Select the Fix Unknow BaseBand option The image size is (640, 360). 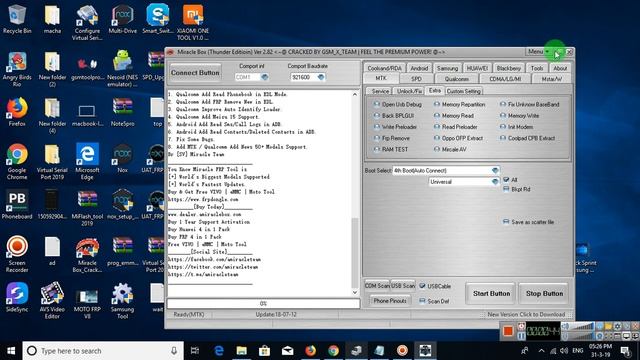[529, 104]
